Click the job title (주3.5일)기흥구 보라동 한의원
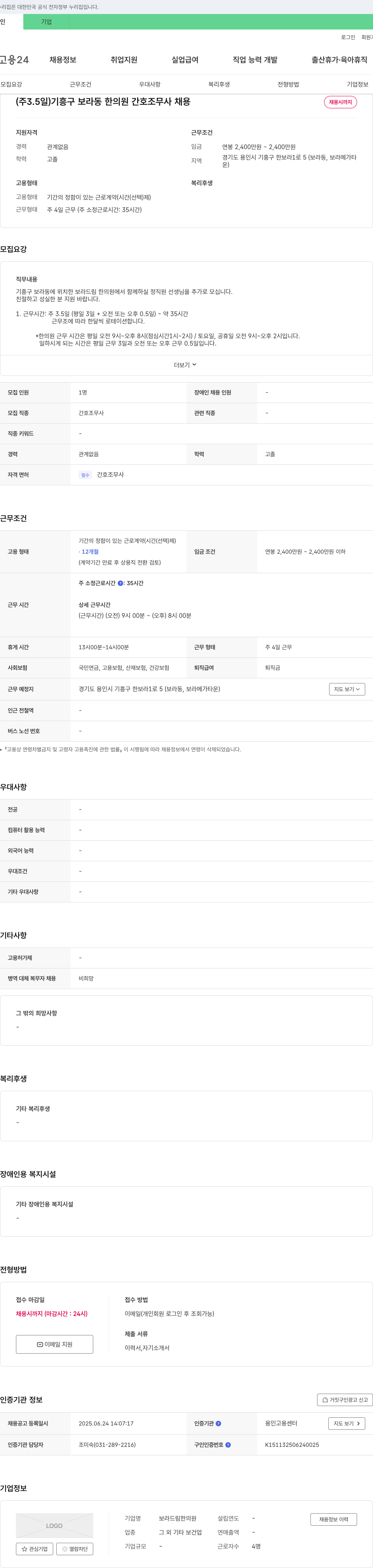Viewport: 373px width, 1568px height. coord(103,102)
